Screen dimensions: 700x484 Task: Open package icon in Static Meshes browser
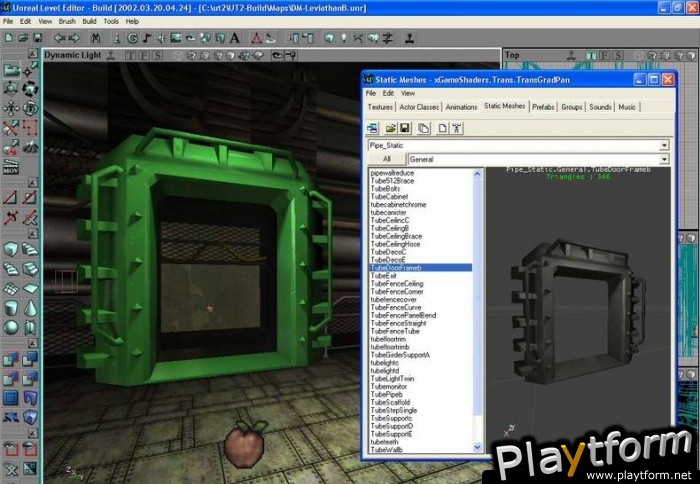tap(390, 129)
